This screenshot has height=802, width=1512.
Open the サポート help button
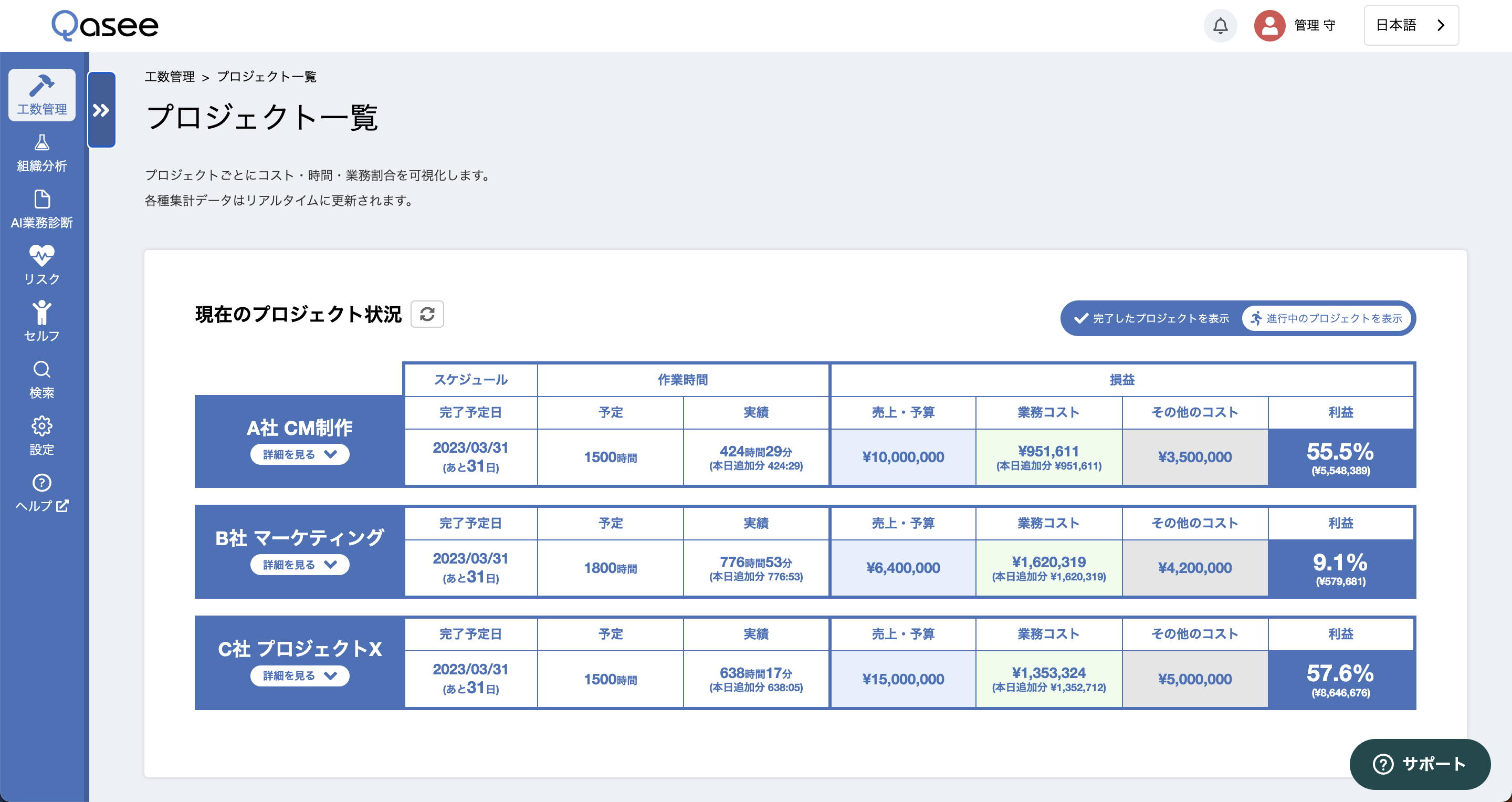click(1419, 764)
